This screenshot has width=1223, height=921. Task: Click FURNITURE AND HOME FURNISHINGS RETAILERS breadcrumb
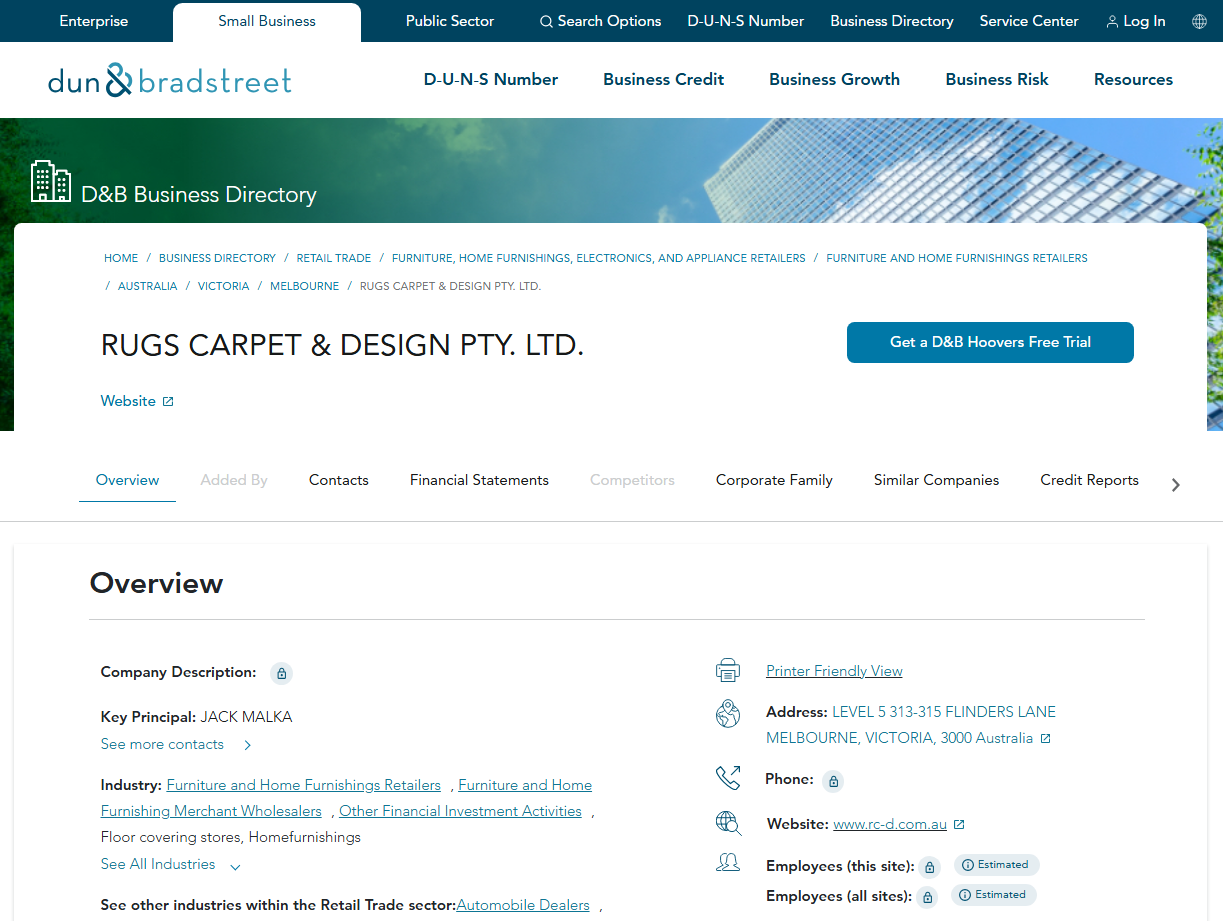pyautogui.click(x=957, y=258)
